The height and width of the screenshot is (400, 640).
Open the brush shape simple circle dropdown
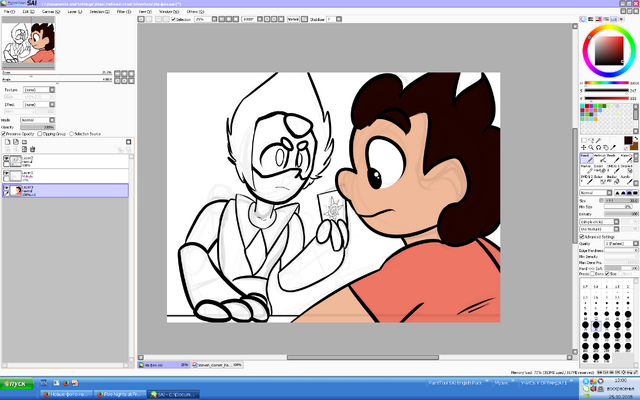pos(599,222)
